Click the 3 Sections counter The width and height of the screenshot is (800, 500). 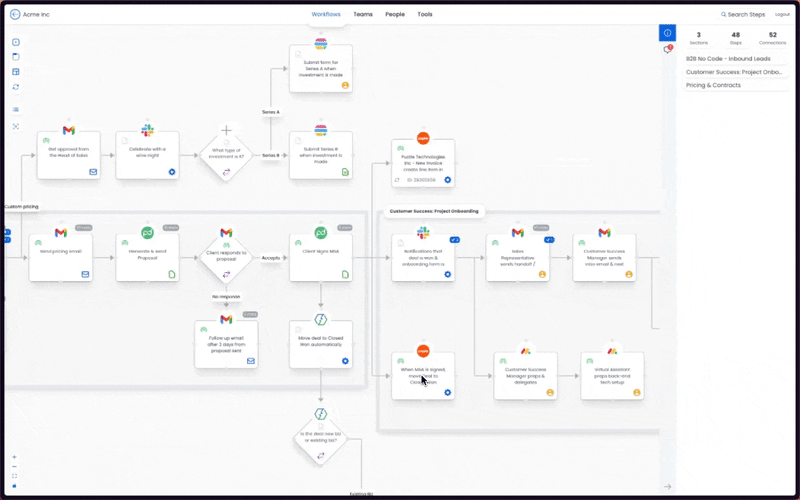point(698,38)
